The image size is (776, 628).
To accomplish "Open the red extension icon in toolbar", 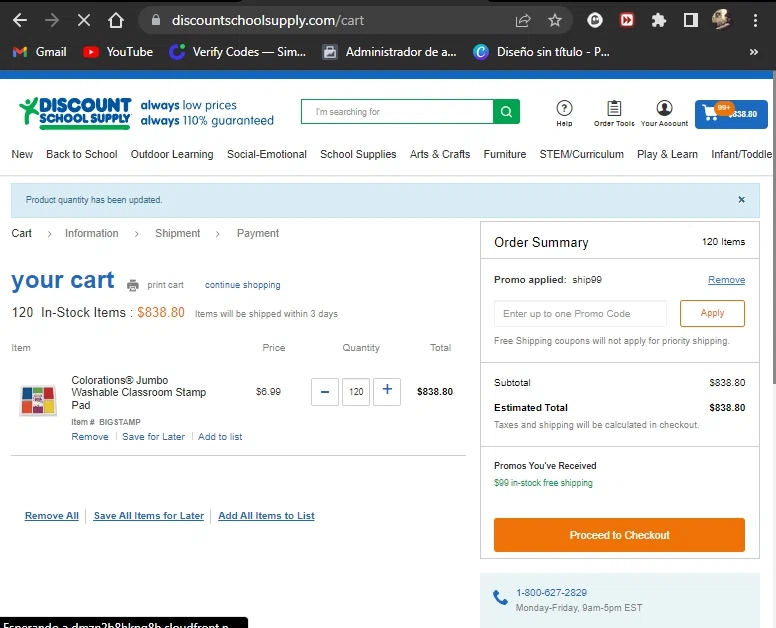I will (627, 20).
